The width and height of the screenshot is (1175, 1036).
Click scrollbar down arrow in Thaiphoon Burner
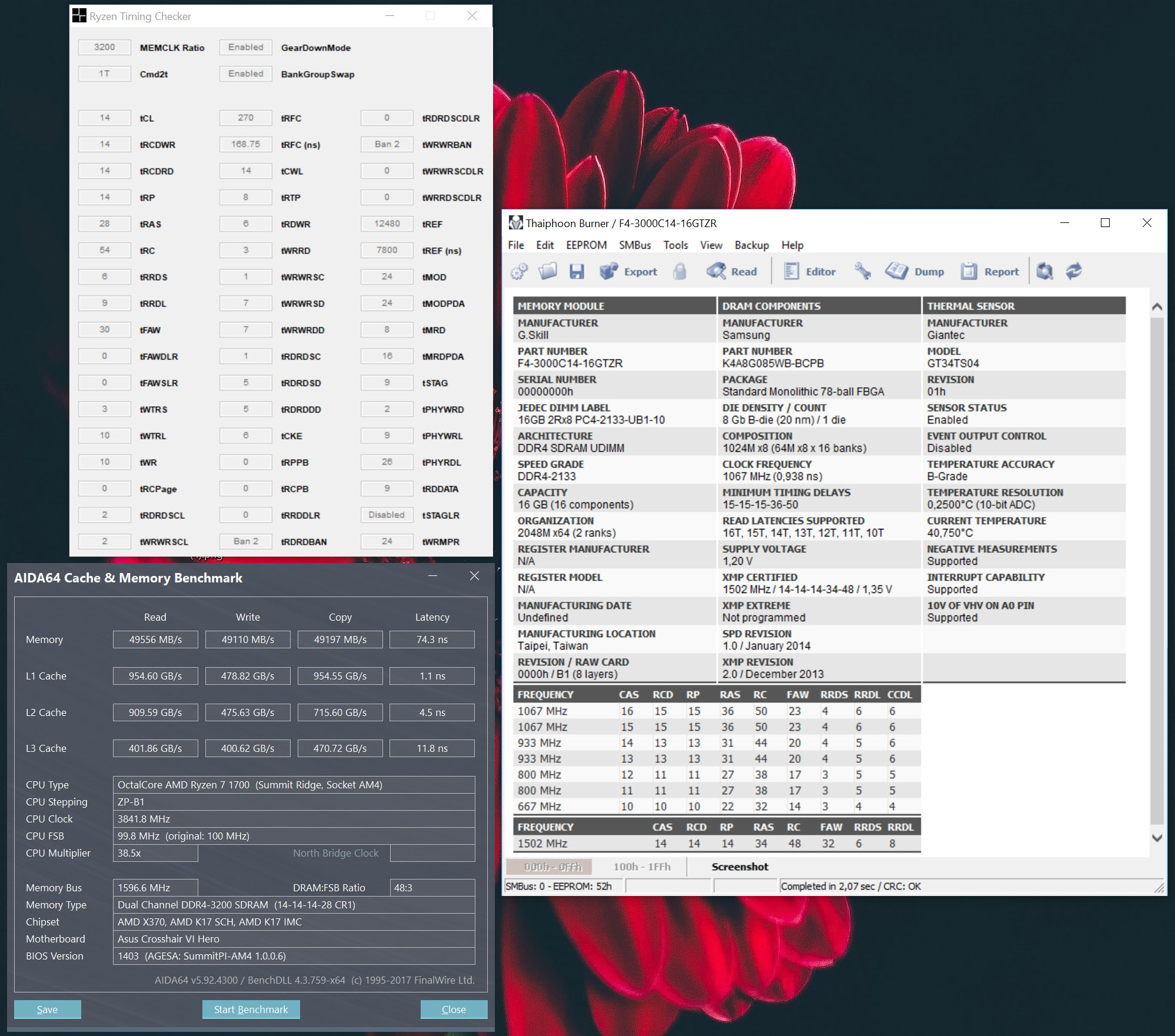click(x=1156, y=838)
